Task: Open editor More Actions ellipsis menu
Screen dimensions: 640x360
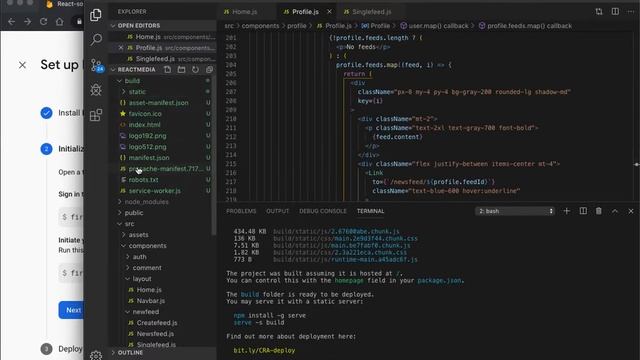Action: (631, 11)
